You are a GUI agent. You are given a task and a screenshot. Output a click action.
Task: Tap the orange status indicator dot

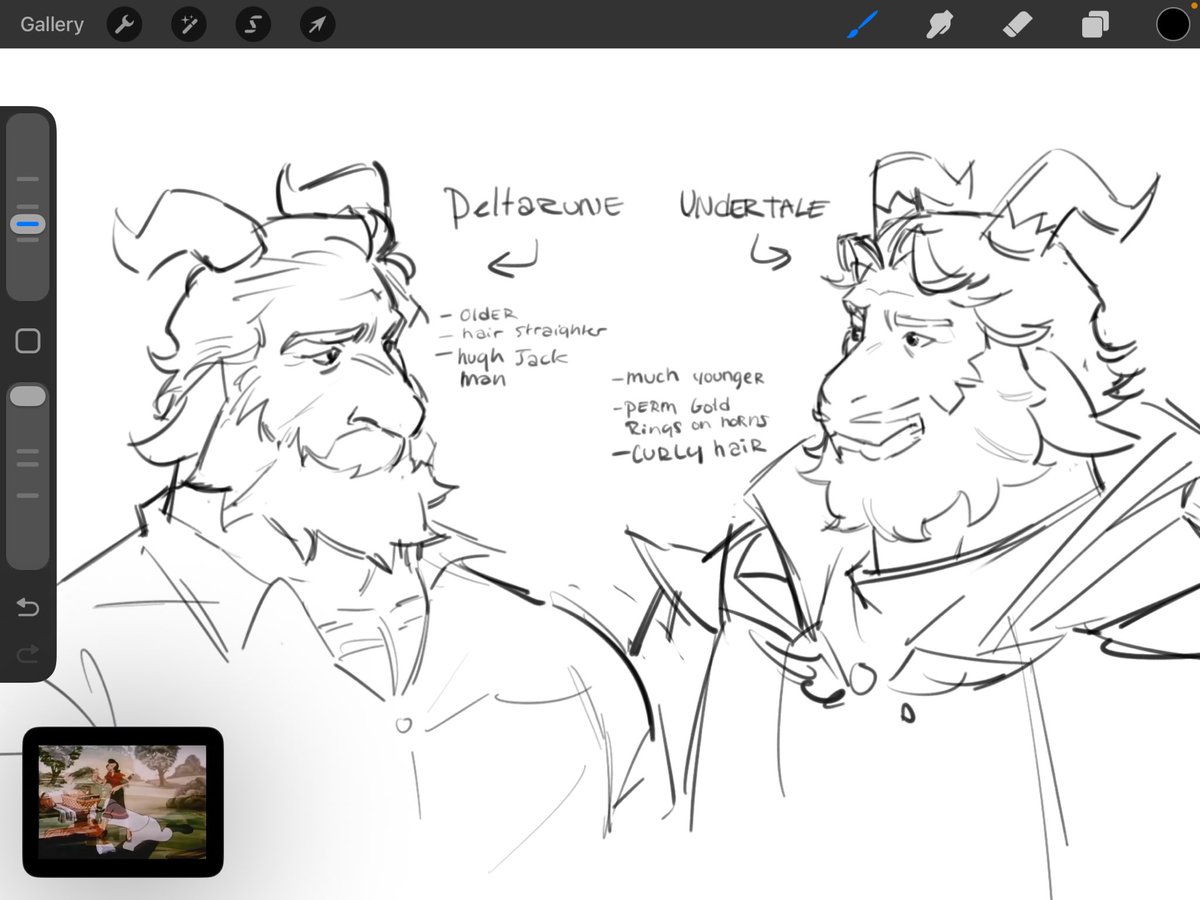click(1193, 5)
